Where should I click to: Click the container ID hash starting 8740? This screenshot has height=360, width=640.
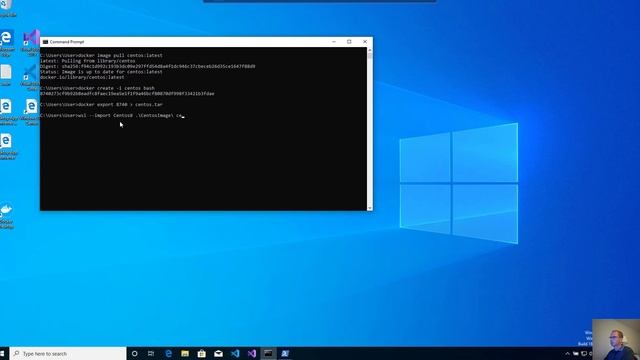point(127,93)
